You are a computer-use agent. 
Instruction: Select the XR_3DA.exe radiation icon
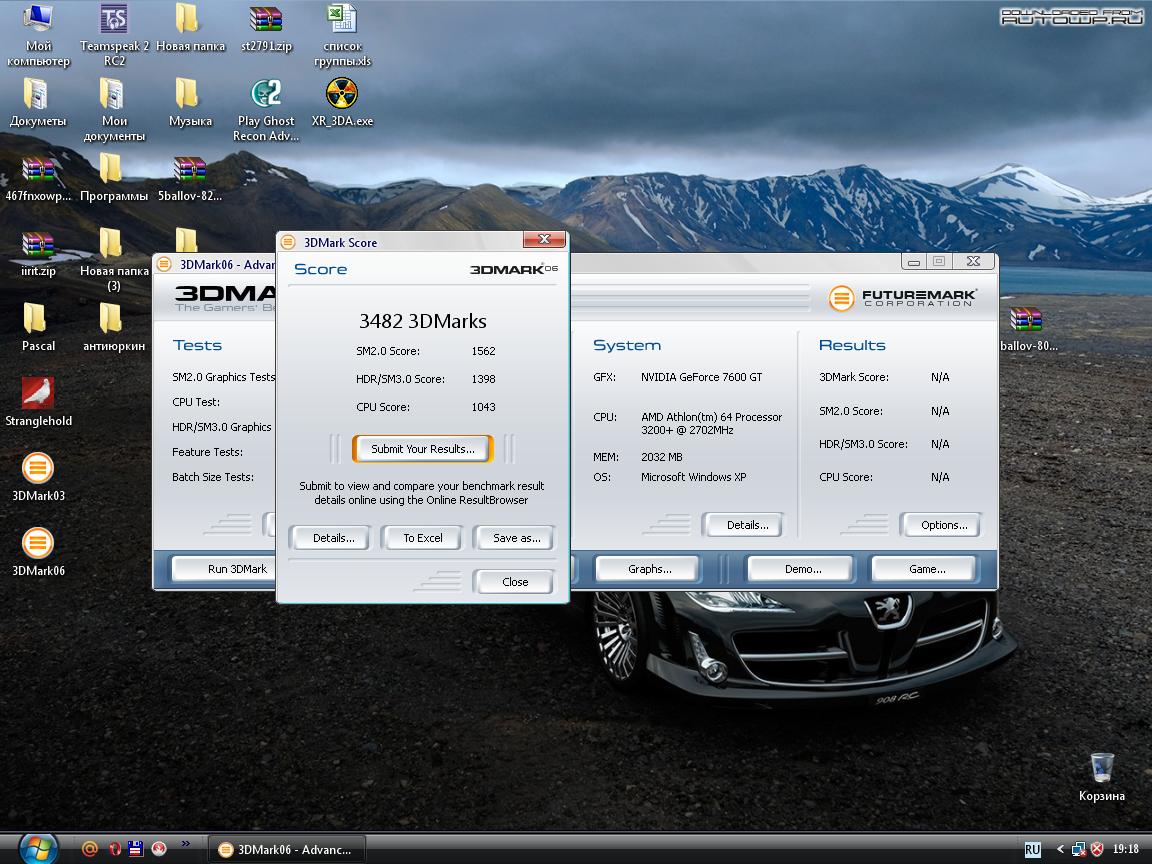[342, 103]
